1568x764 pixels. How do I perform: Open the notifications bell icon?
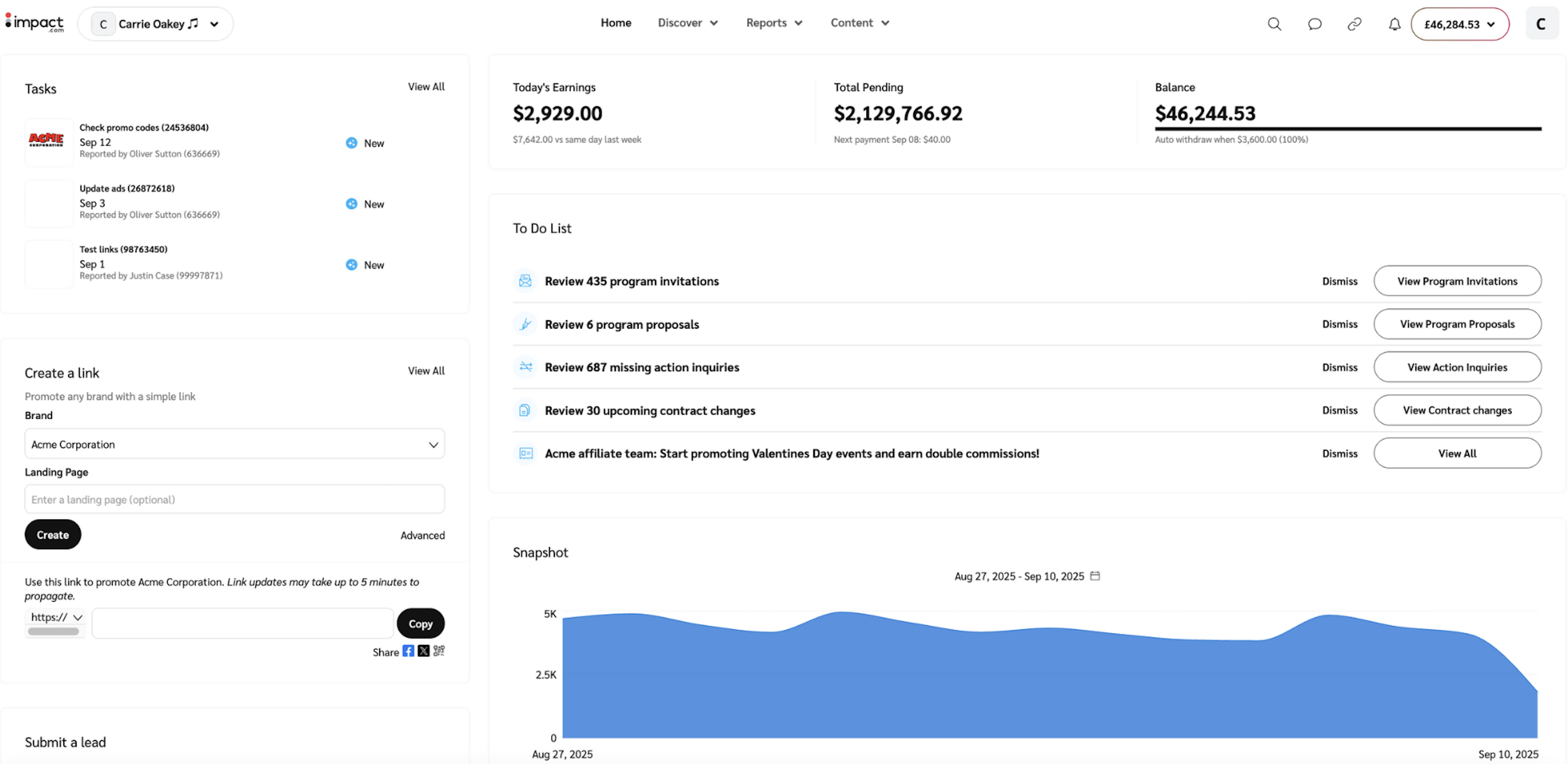pyautogui.click(x=1394, y=24)
